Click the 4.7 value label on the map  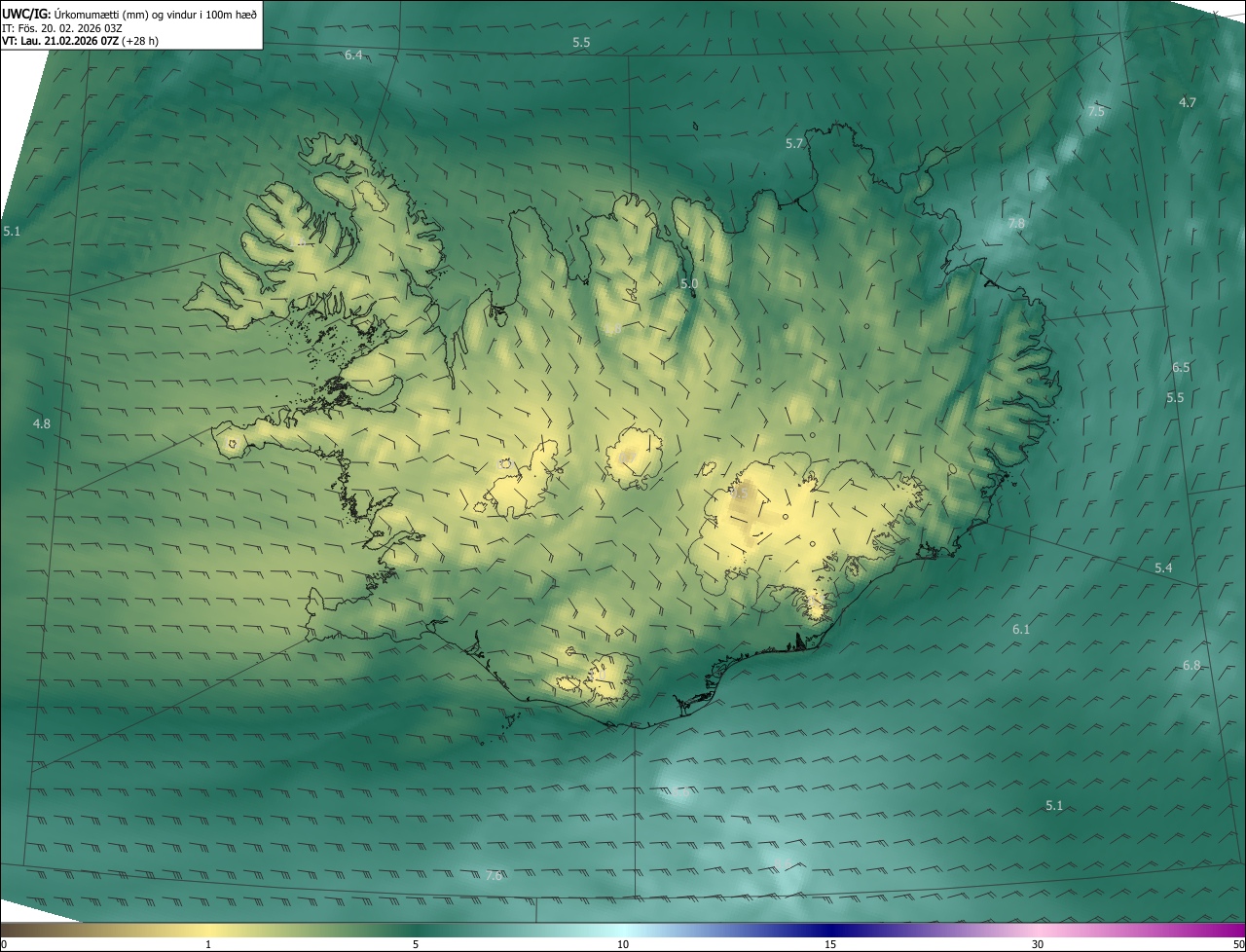pyautogui.click(x=1188, y=102)
